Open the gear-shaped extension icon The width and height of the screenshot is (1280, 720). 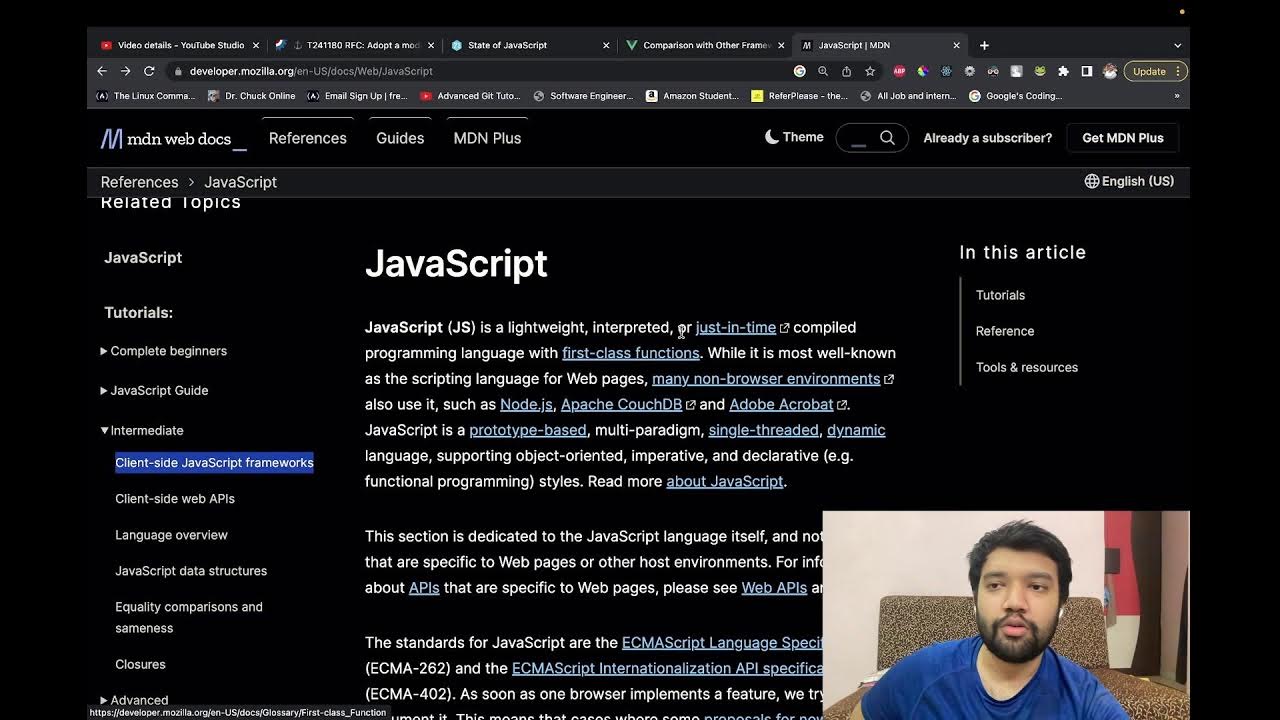coord(969,71)
